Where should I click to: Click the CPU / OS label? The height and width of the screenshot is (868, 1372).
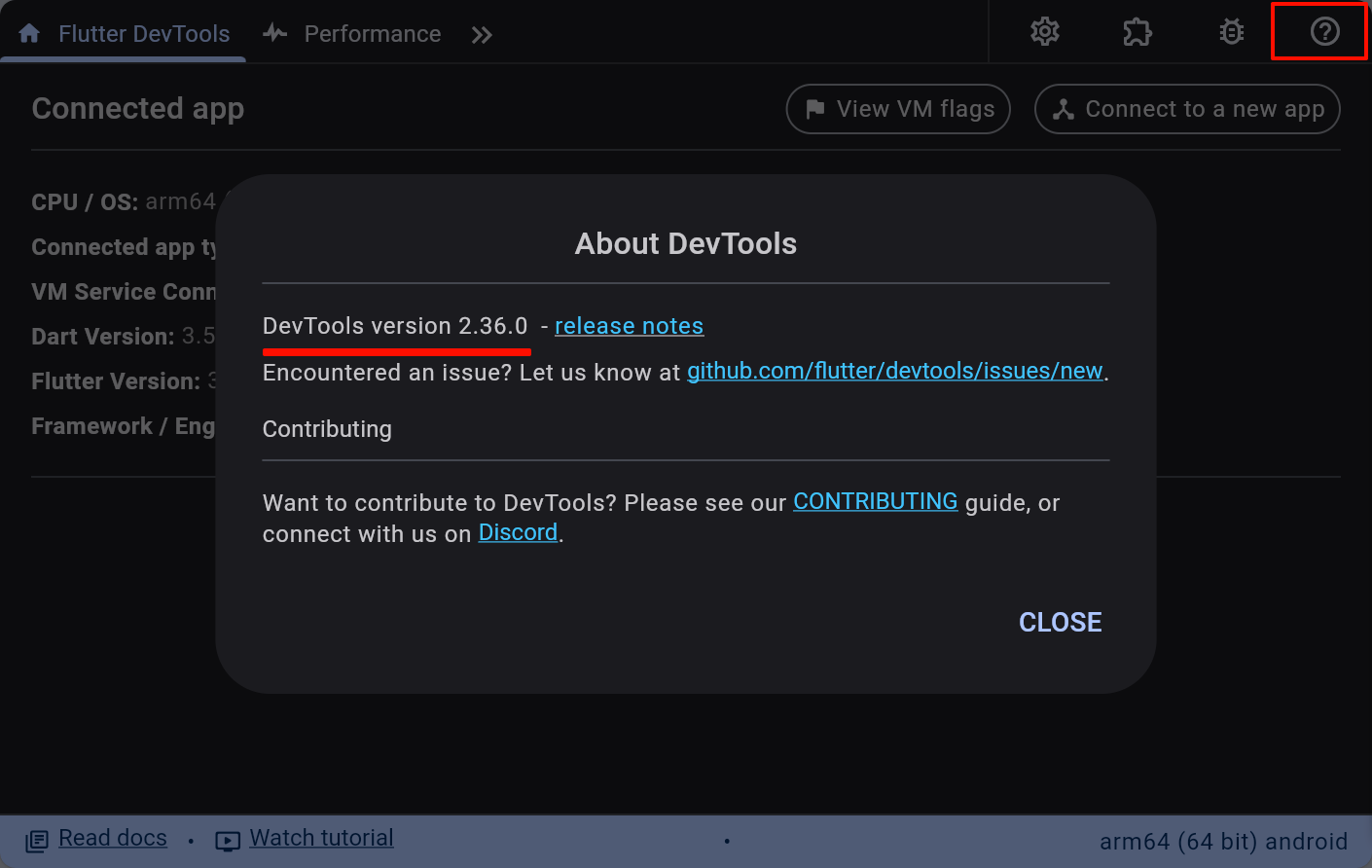coord(85,202)
